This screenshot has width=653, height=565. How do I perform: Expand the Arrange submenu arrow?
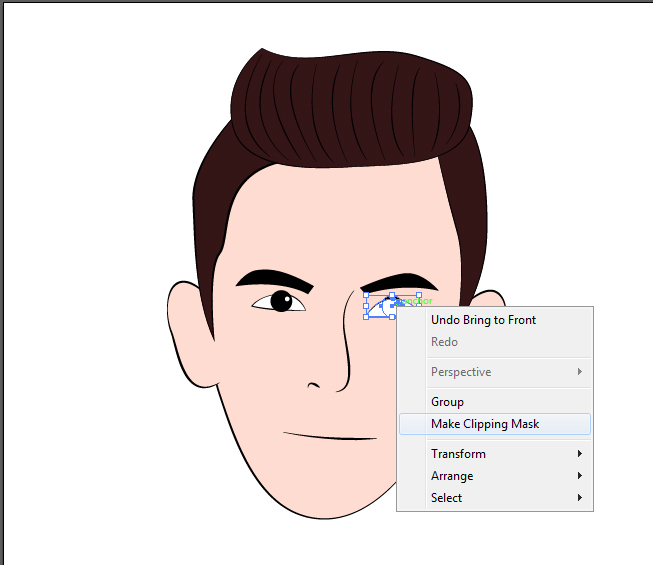(580, 475)
